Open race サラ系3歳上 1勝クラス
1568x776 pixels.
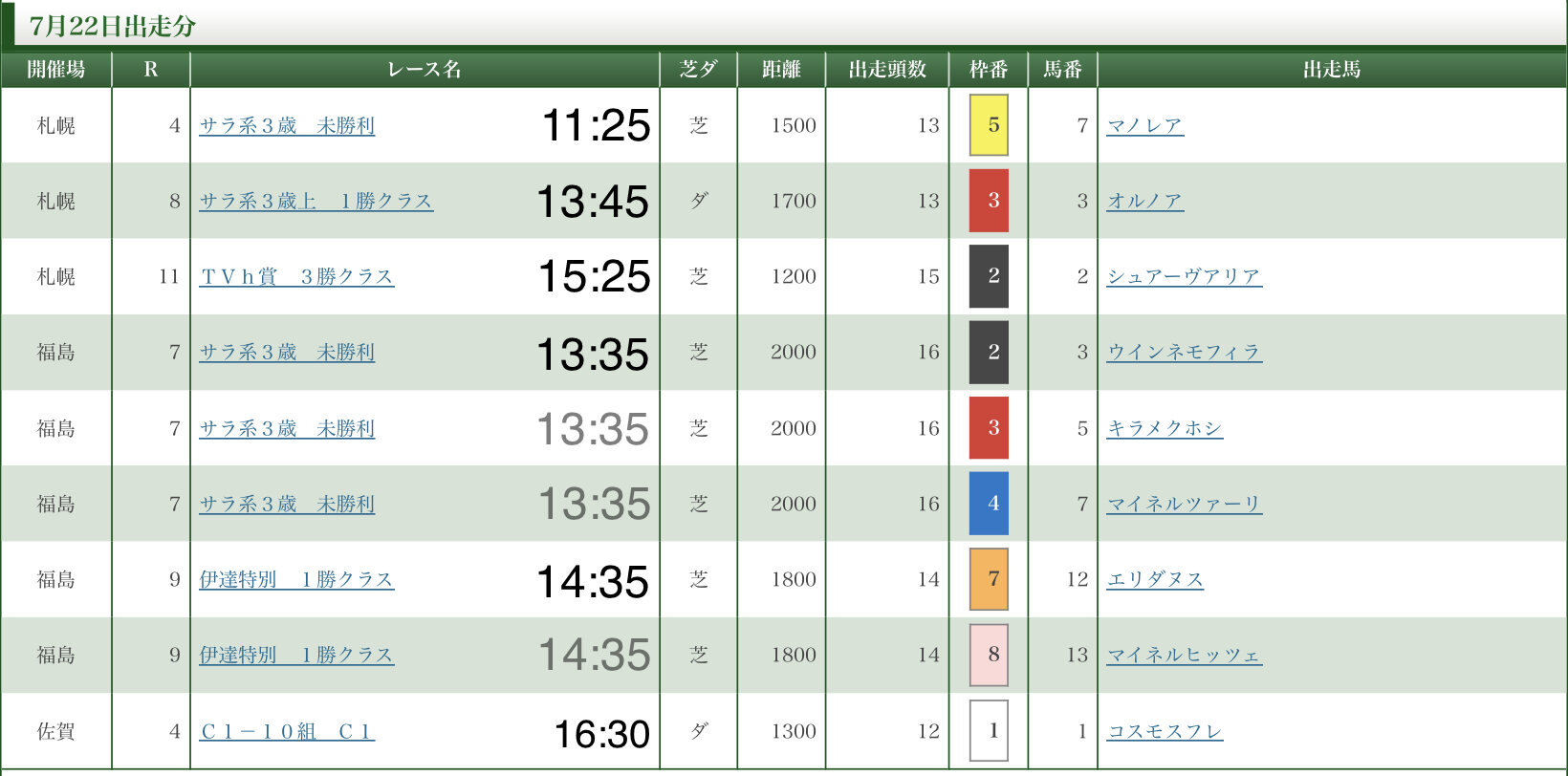pos(316,201)
